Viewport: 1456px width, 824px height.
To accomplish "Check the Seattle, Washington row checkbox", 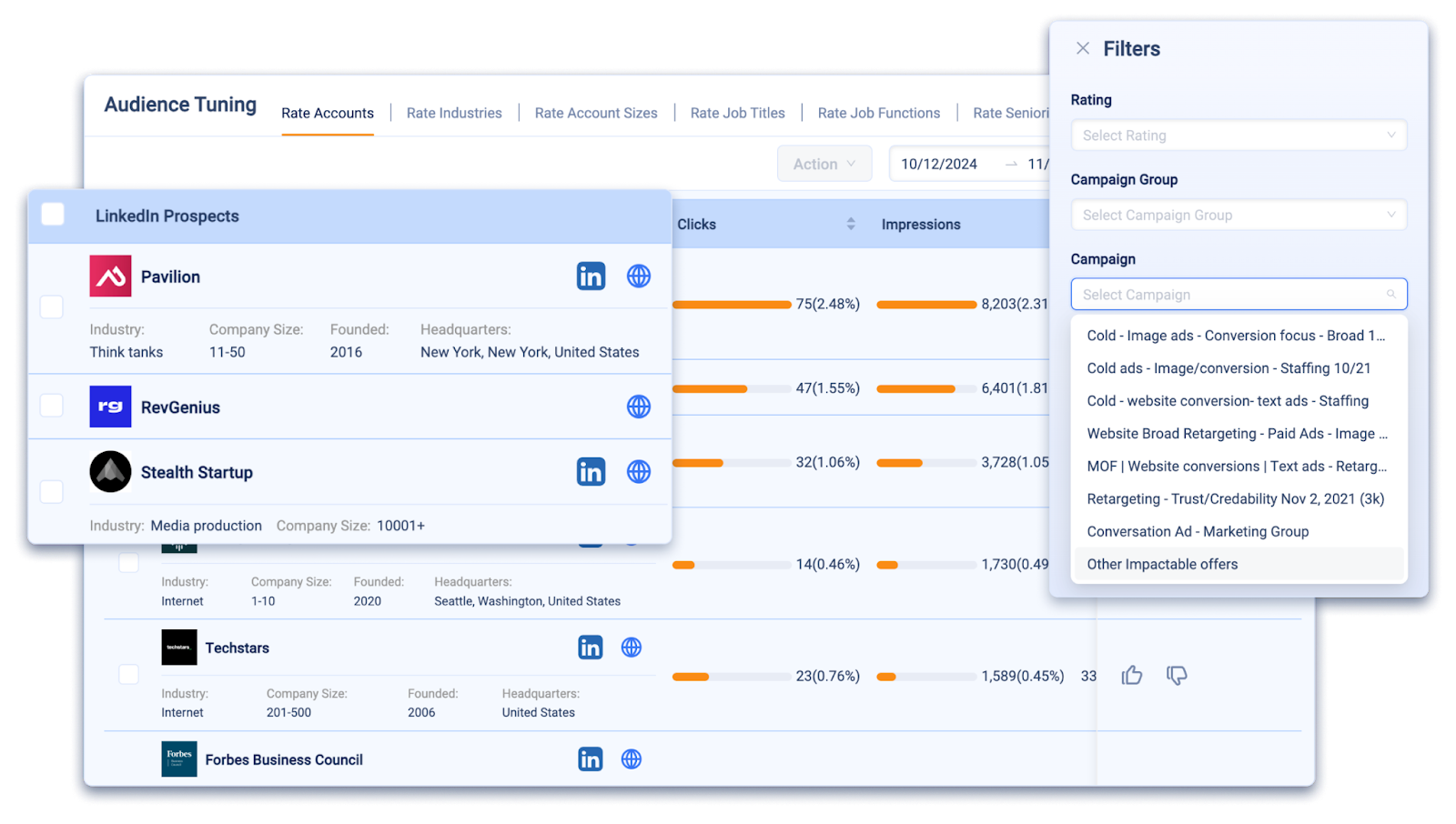I will (129, 563).
